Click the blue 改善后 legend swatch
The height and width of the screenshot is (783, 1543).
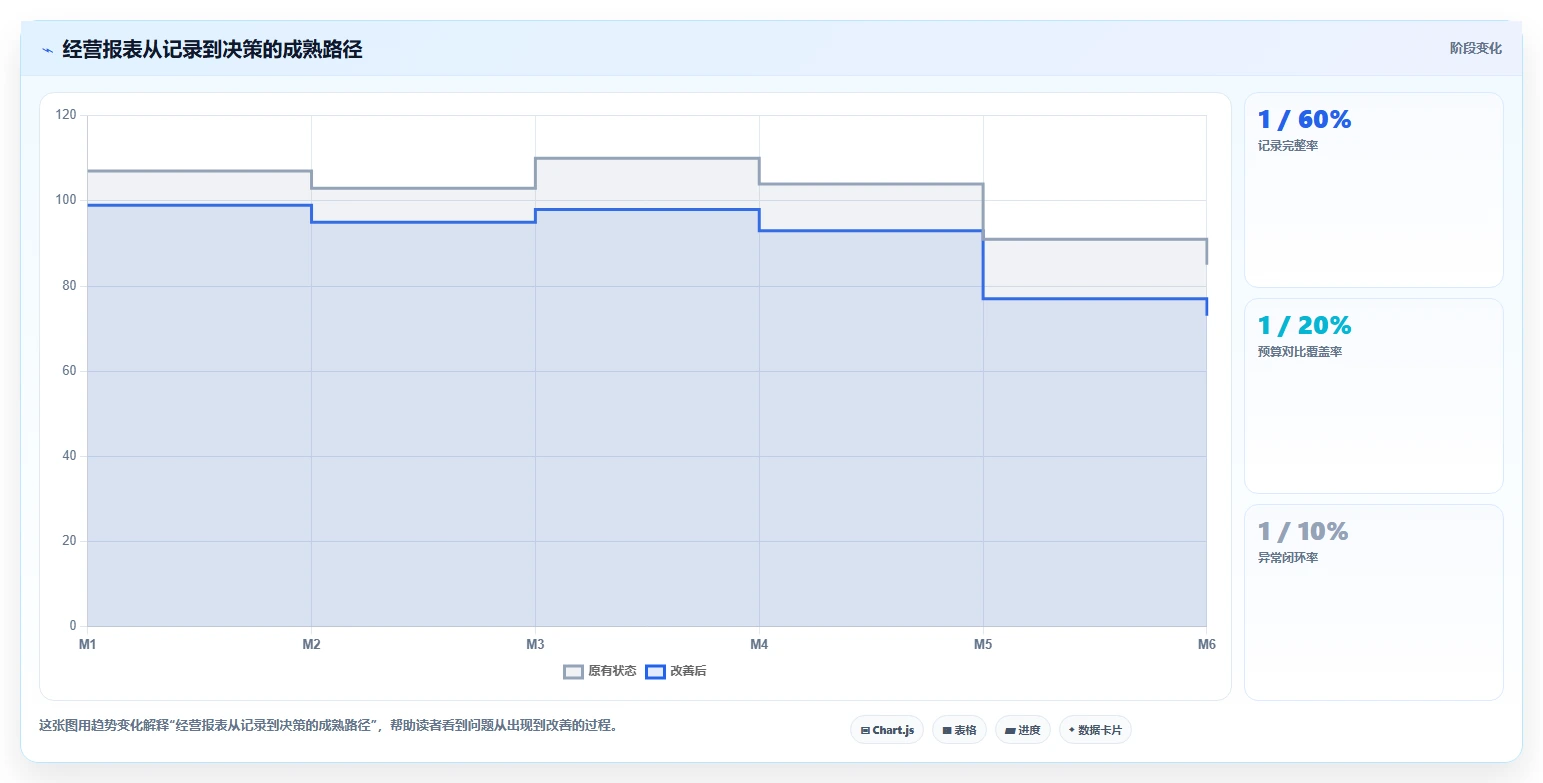655,671
